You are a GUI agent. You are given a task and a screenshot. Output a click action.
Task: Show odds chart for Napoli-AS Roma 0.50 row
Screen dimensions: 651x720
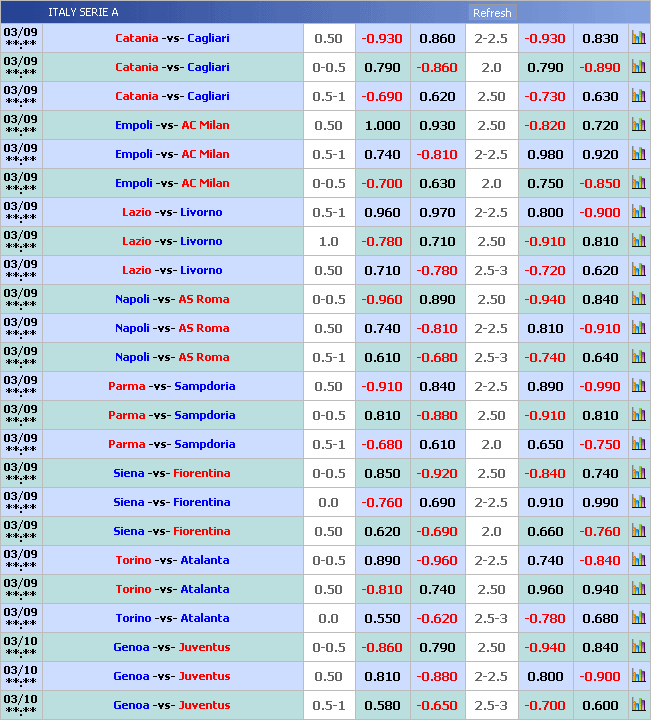[639, 328]
